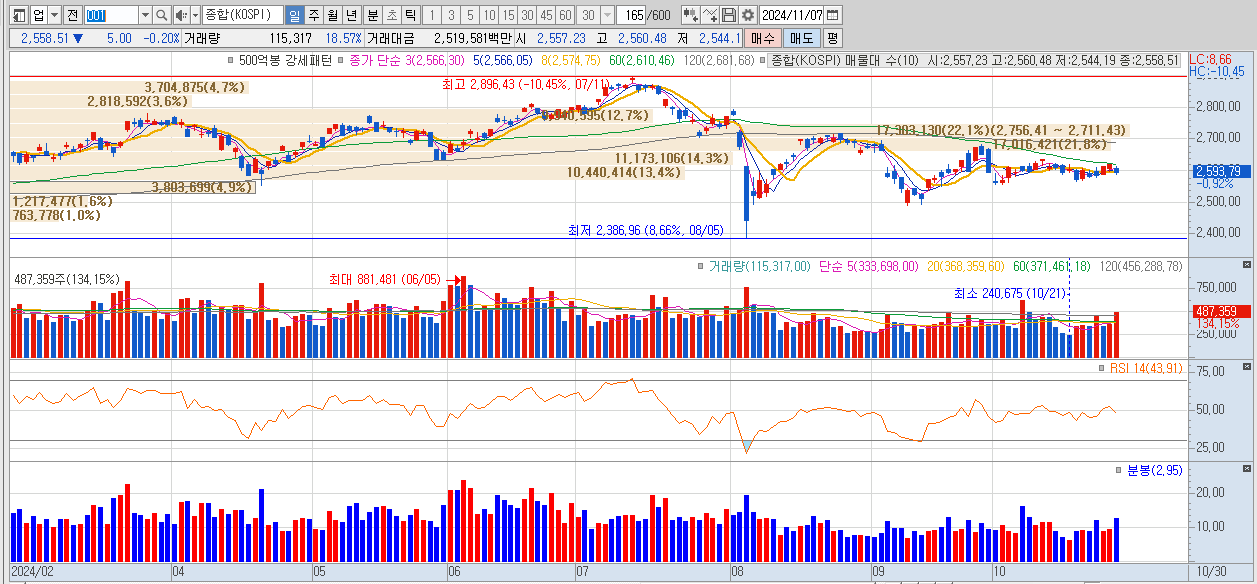The image size is (1257, 584).
Task: Click the add candlestick chart icon
Action: pos(690,15)
